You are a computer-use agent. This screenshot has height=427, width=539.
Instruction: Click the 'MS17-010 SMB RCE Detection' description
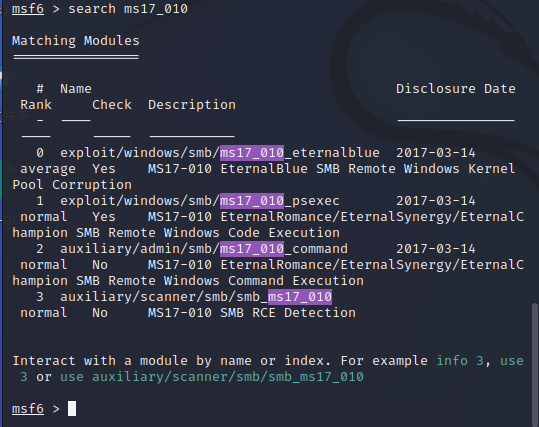coord(252,313)
